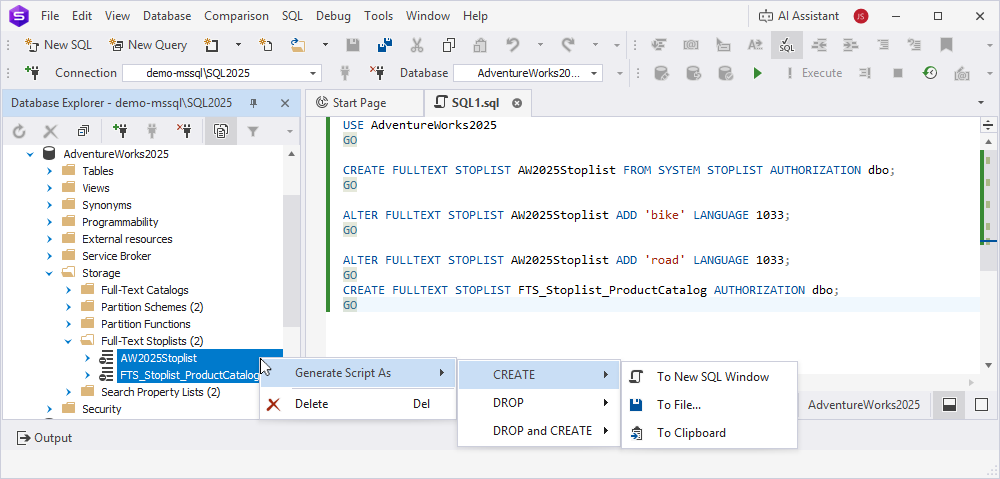1000x479 pixels.
Task: Toggle the full editor layout icon
Action: pyautogui.click(x=981, y=405)
